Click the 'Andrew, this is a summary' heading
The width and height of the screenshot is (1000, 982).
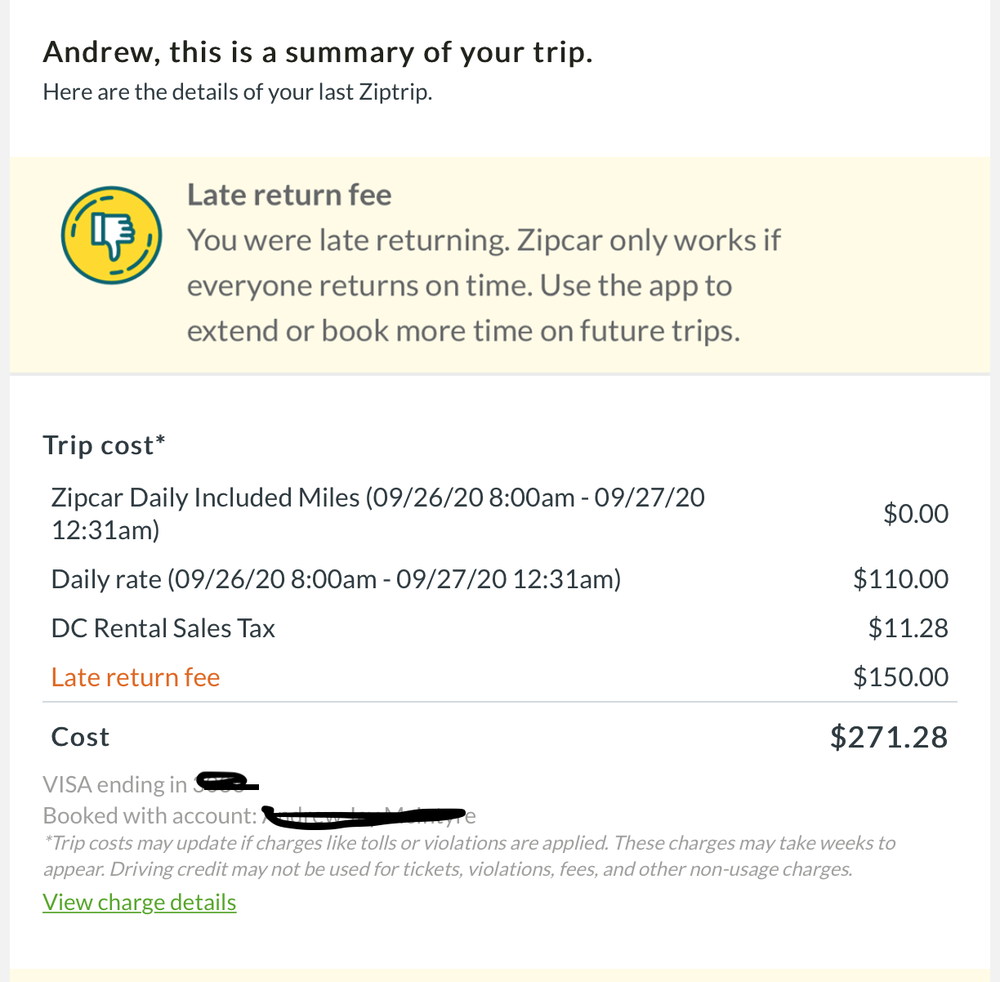318,53
